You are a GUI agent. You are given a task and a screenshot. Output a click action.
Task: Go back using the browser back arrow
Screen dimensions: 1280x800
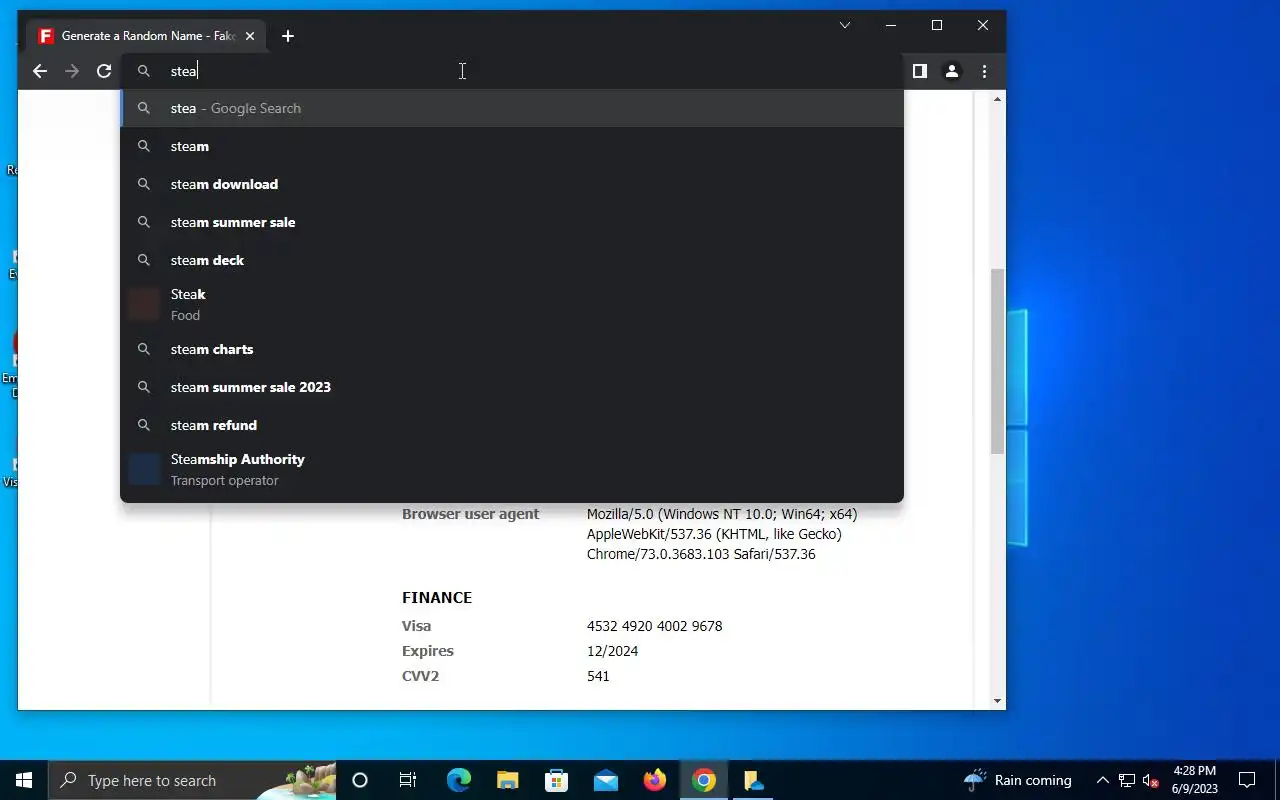[x=40, y=71]
